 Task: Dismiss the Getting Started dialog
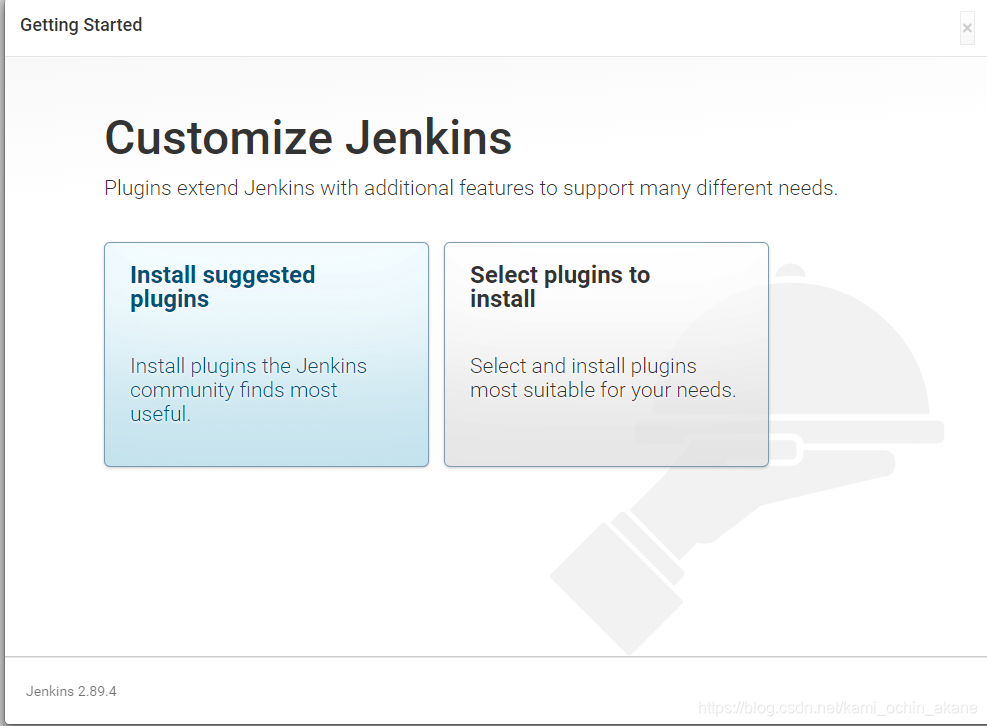[966, 28]
